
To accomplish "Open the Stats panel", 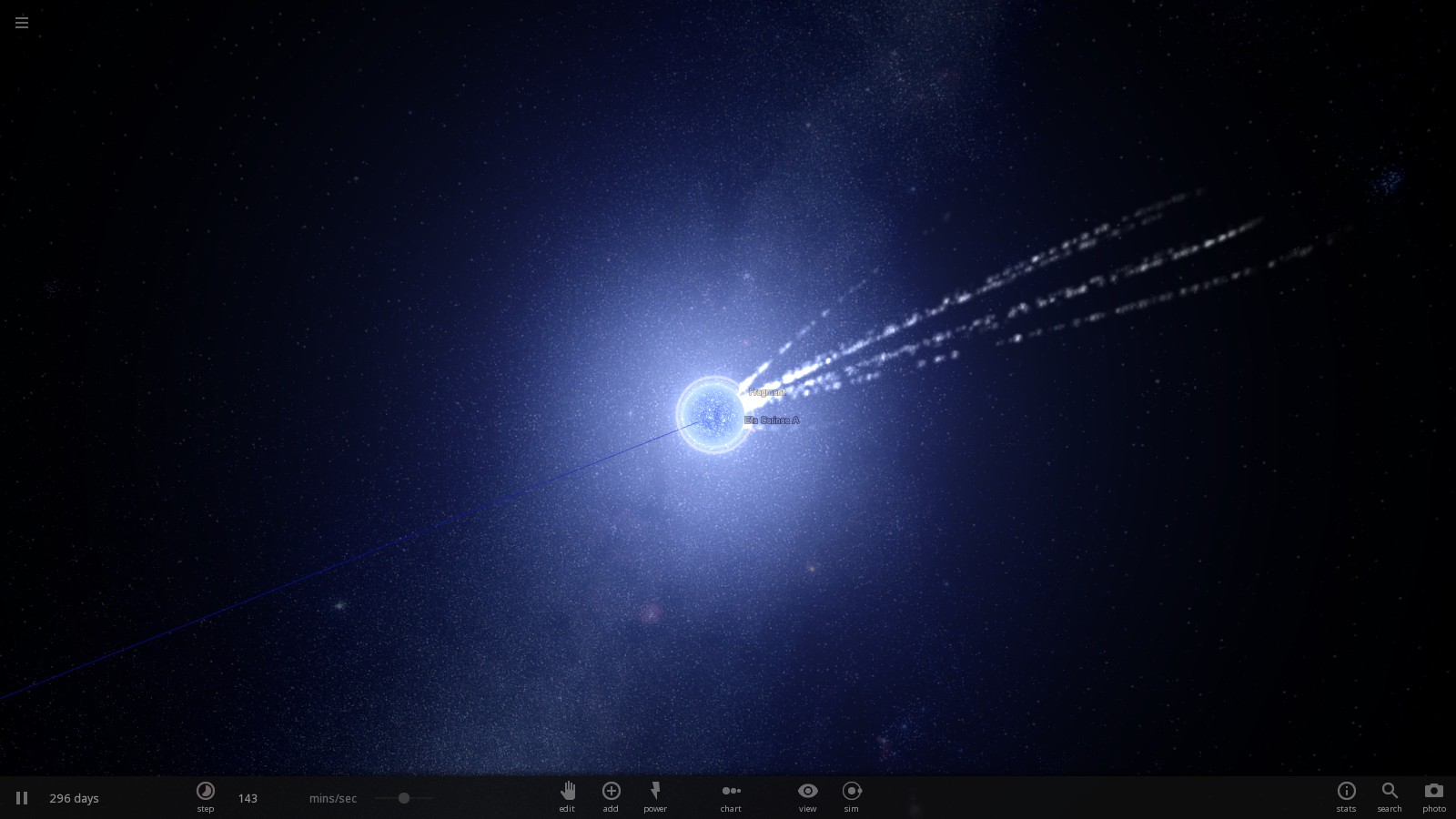I will (1345, 797).
